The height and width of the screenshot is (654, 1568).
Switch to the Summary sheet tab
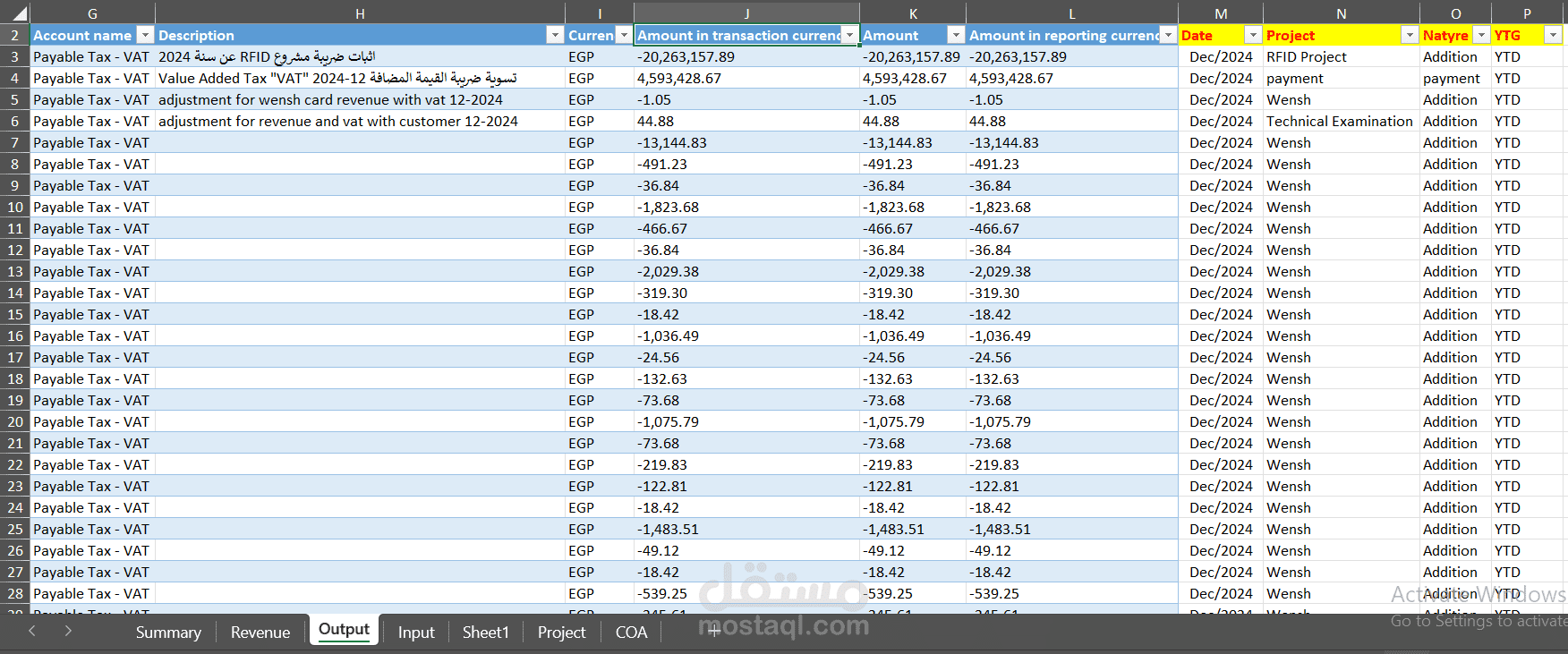[x=168, y=632]
